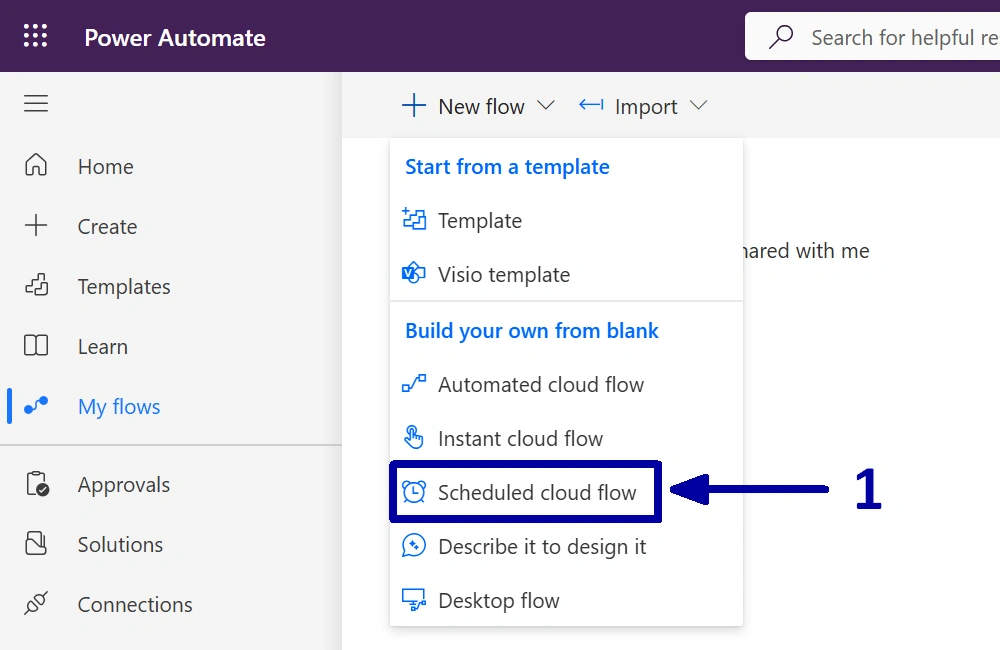Choose Scheduled cloud flow
This screenshot has width=1000, height=650.
[x=566, y=492]
